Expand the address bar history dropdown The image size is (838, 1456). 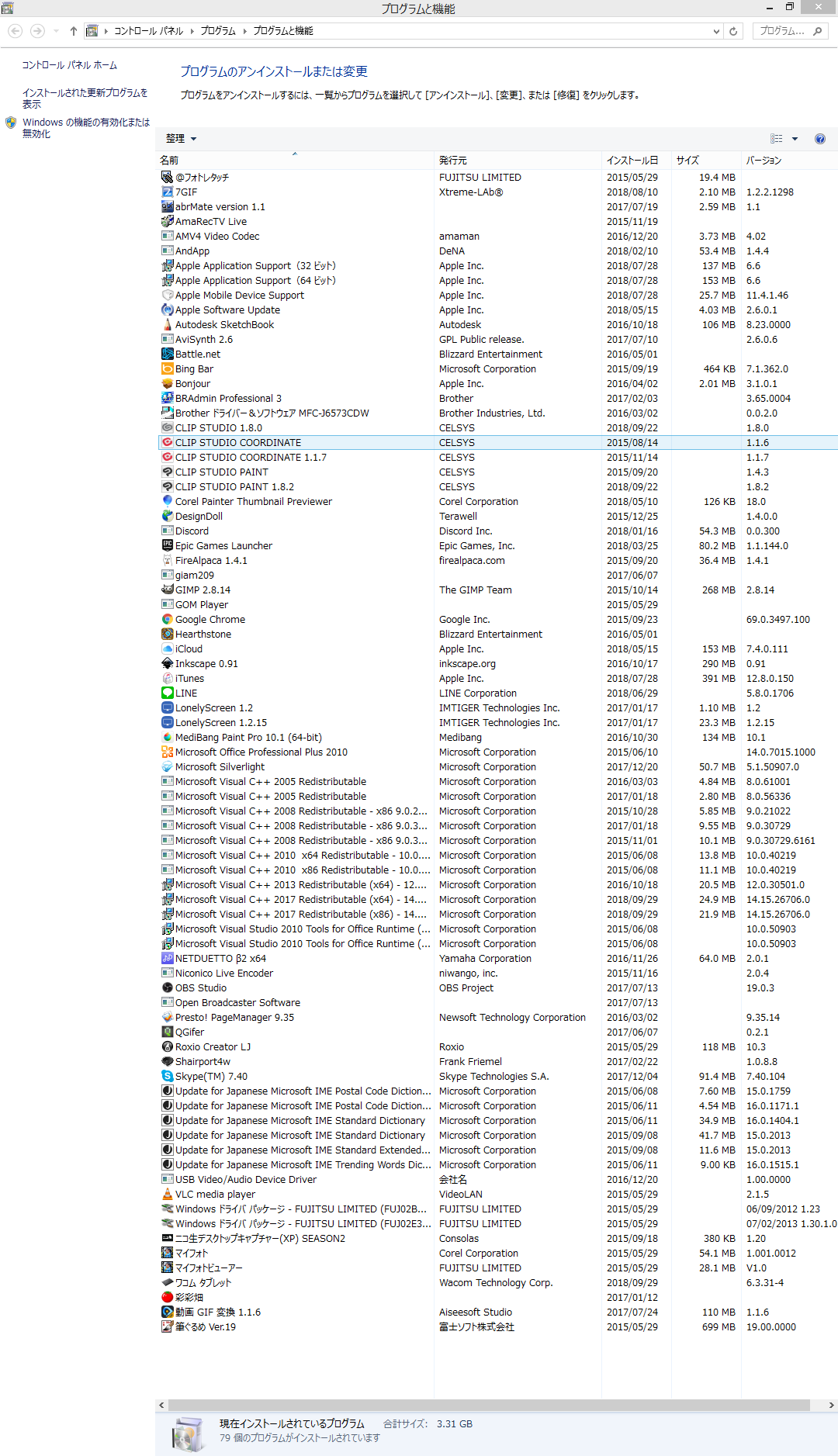coord(716,31)
